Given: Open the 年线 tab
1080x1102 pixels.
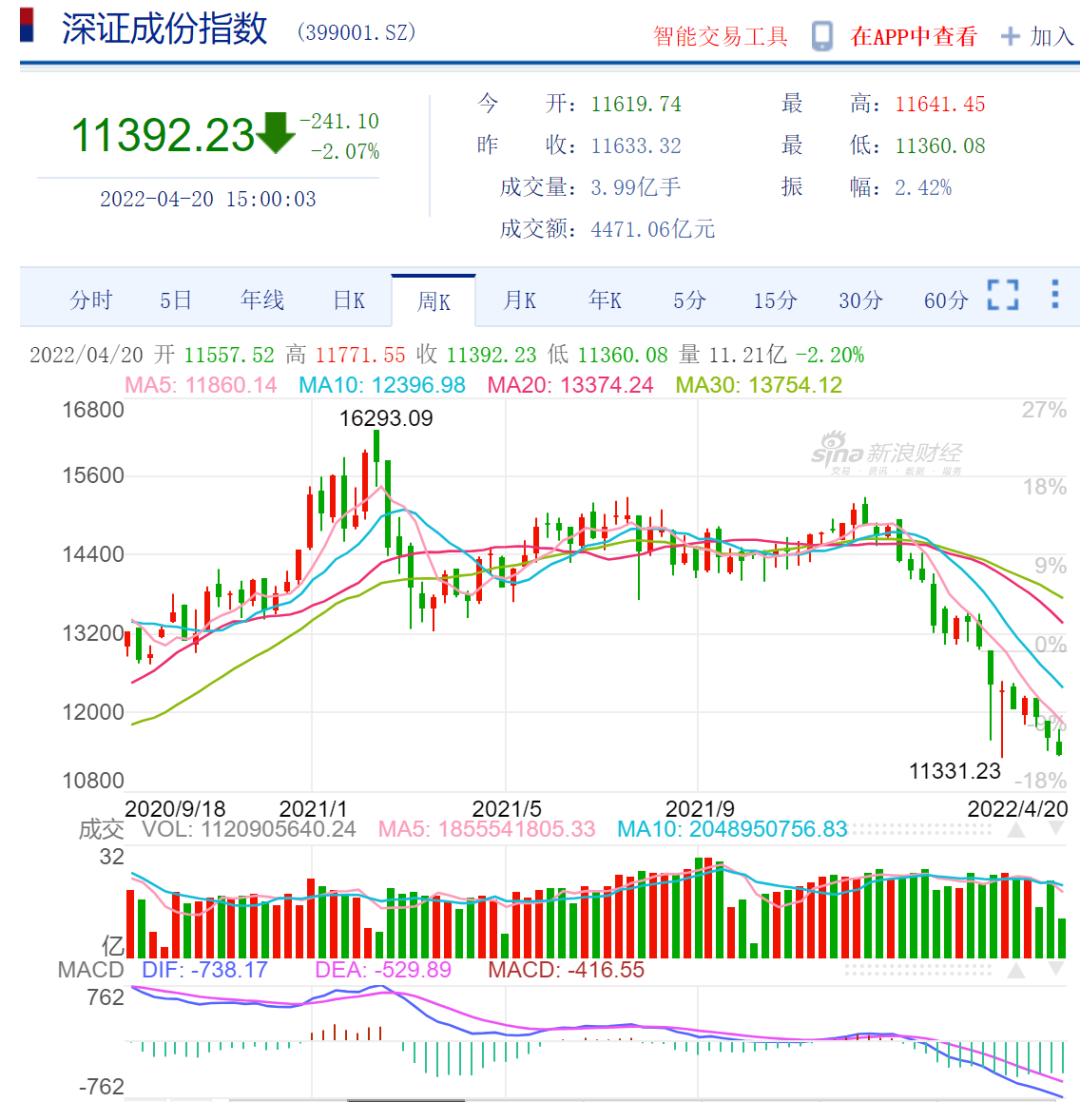Looking at the screenshot, I should [x=262, y=301].
